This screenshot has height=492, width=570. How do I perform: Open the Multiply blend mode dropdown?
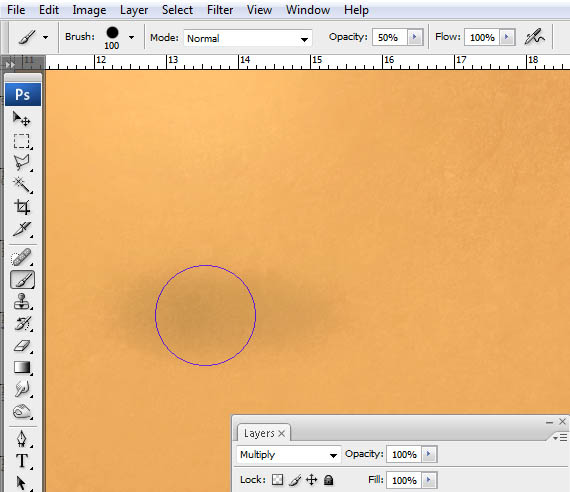point(289,455)
